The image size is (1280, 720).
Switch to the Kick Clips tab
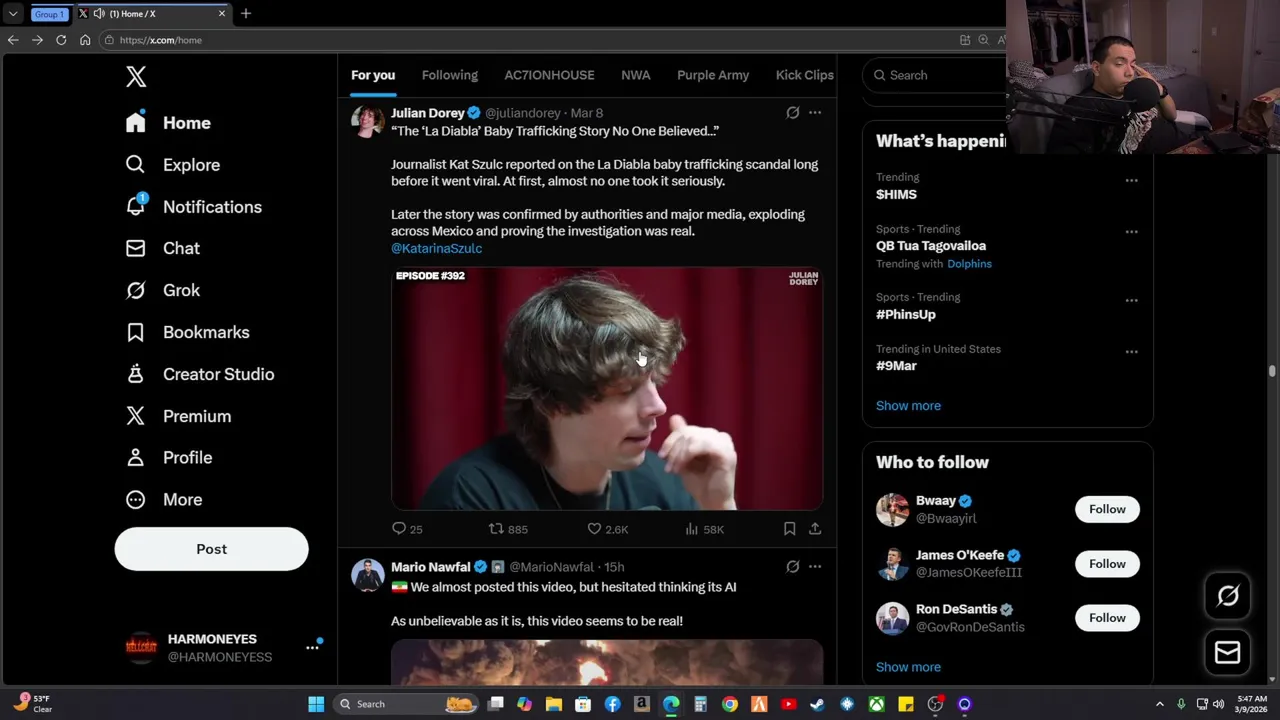804,75
